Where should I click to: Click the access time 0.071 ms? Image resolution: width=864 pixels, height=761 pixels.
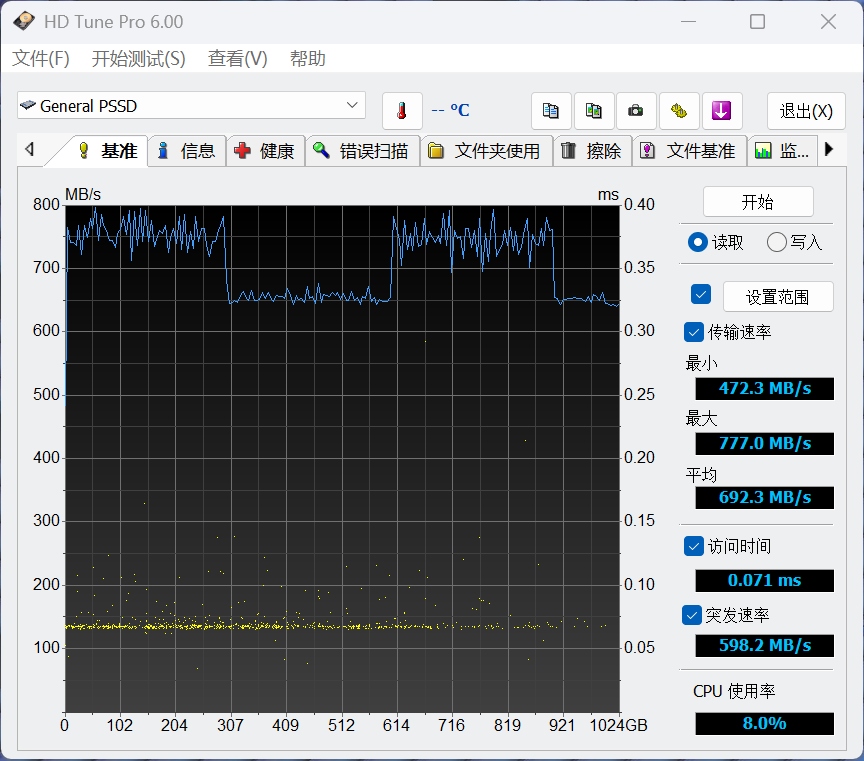coord(764,580)
